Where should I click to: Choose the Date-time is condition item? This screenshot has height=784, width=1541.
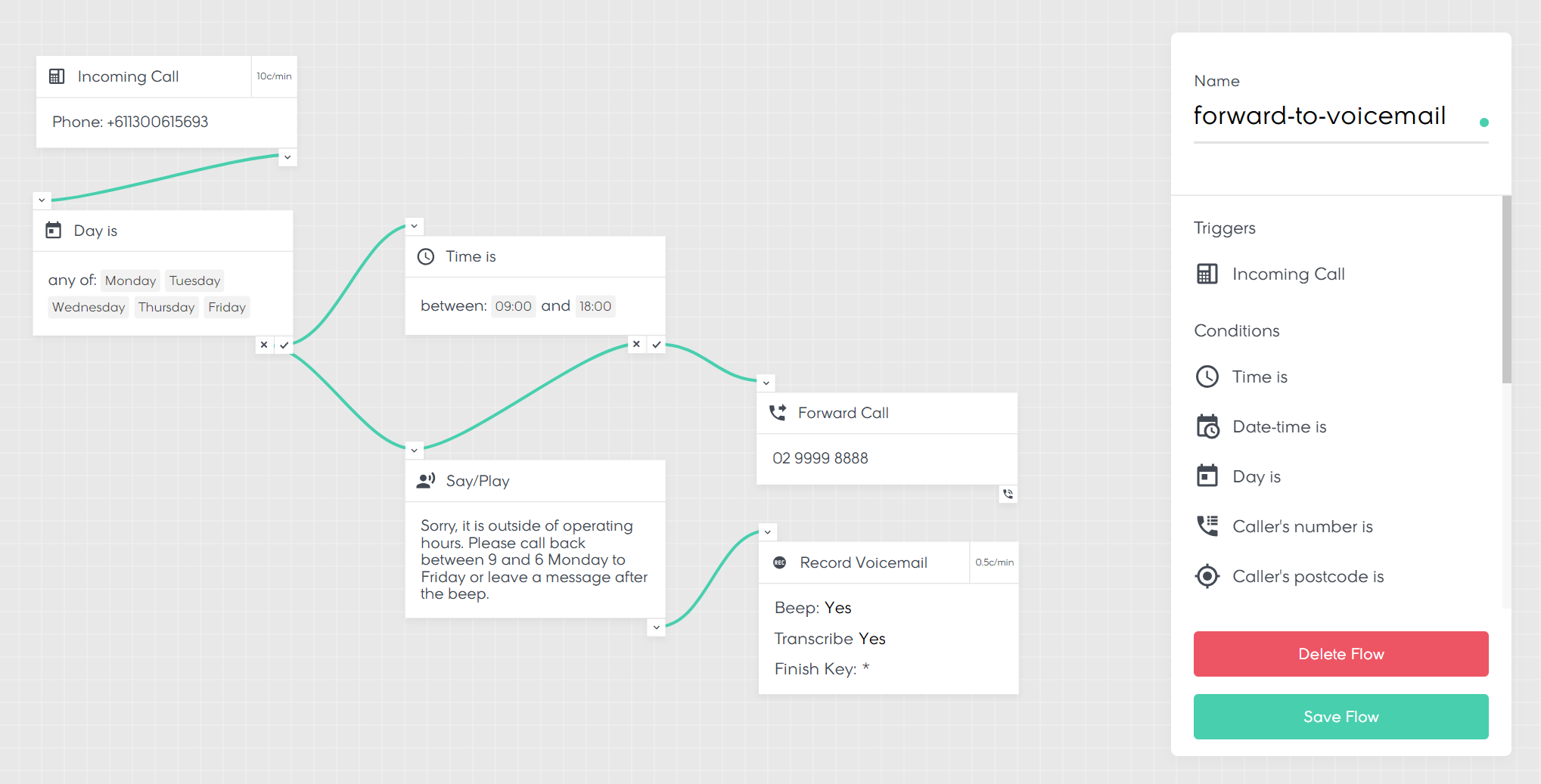1279,427
